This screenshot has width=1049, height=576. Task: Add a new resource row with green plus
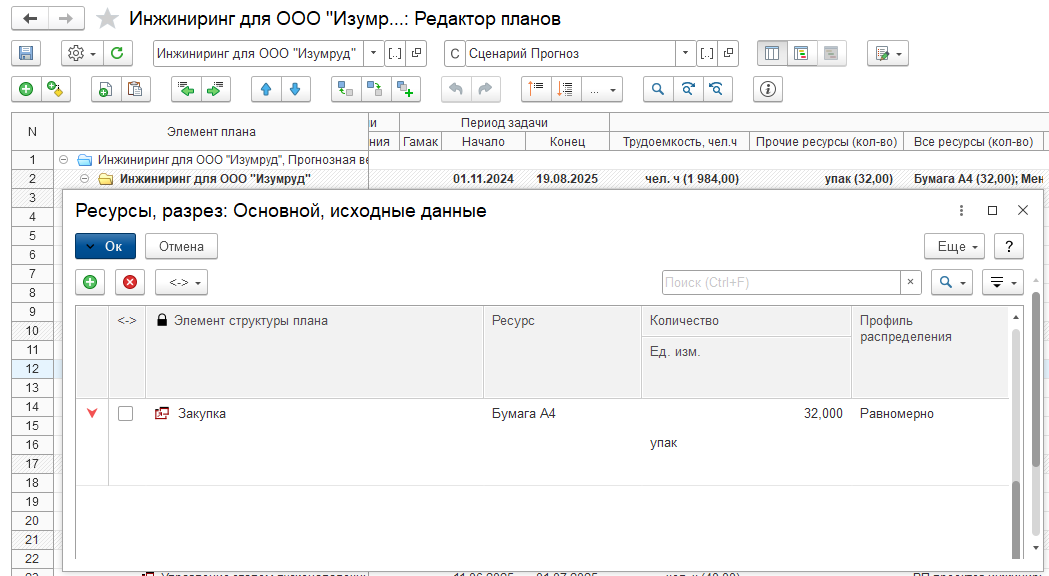[90, 283]
